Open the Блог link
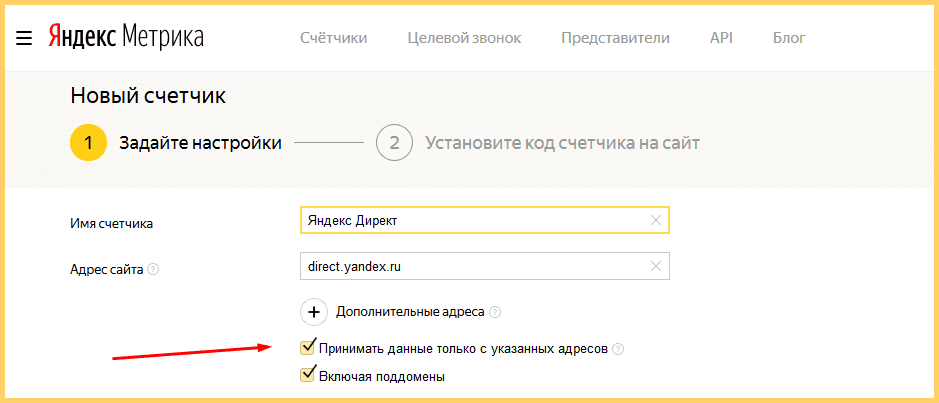The width and height of the screenshot is (939, 403). coord(789,38)
